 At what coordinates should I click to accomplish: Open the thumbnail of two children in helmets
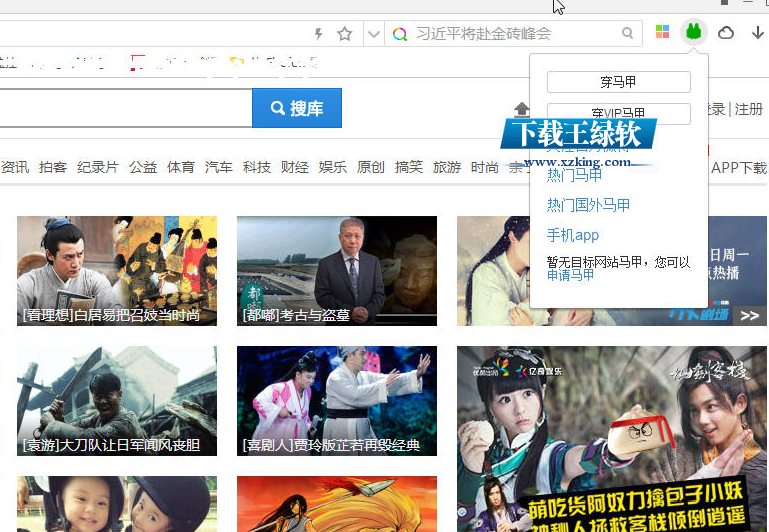117,504
